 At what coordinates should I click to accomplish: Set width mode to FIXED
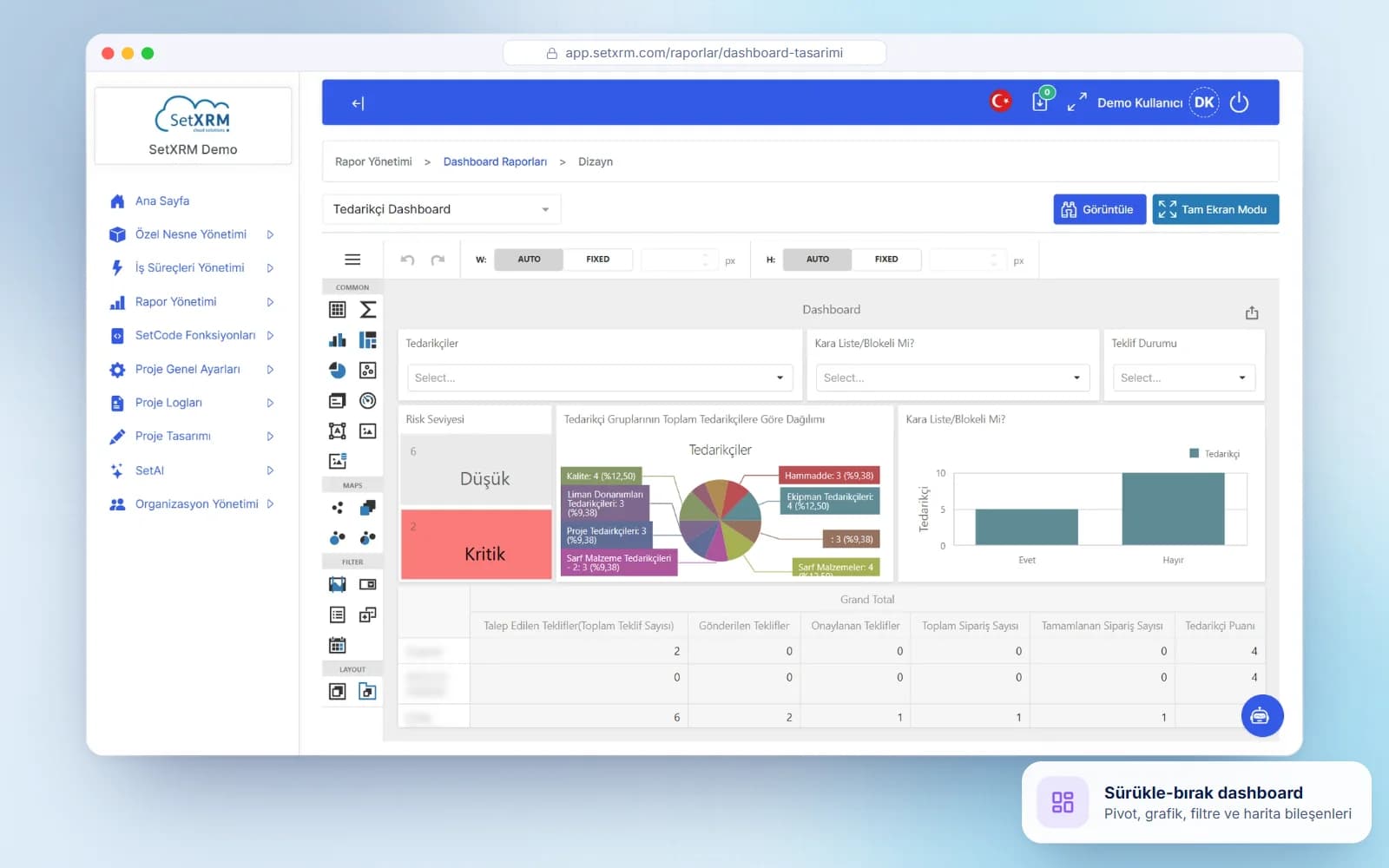pyautogui.click(x=598, y=260)
